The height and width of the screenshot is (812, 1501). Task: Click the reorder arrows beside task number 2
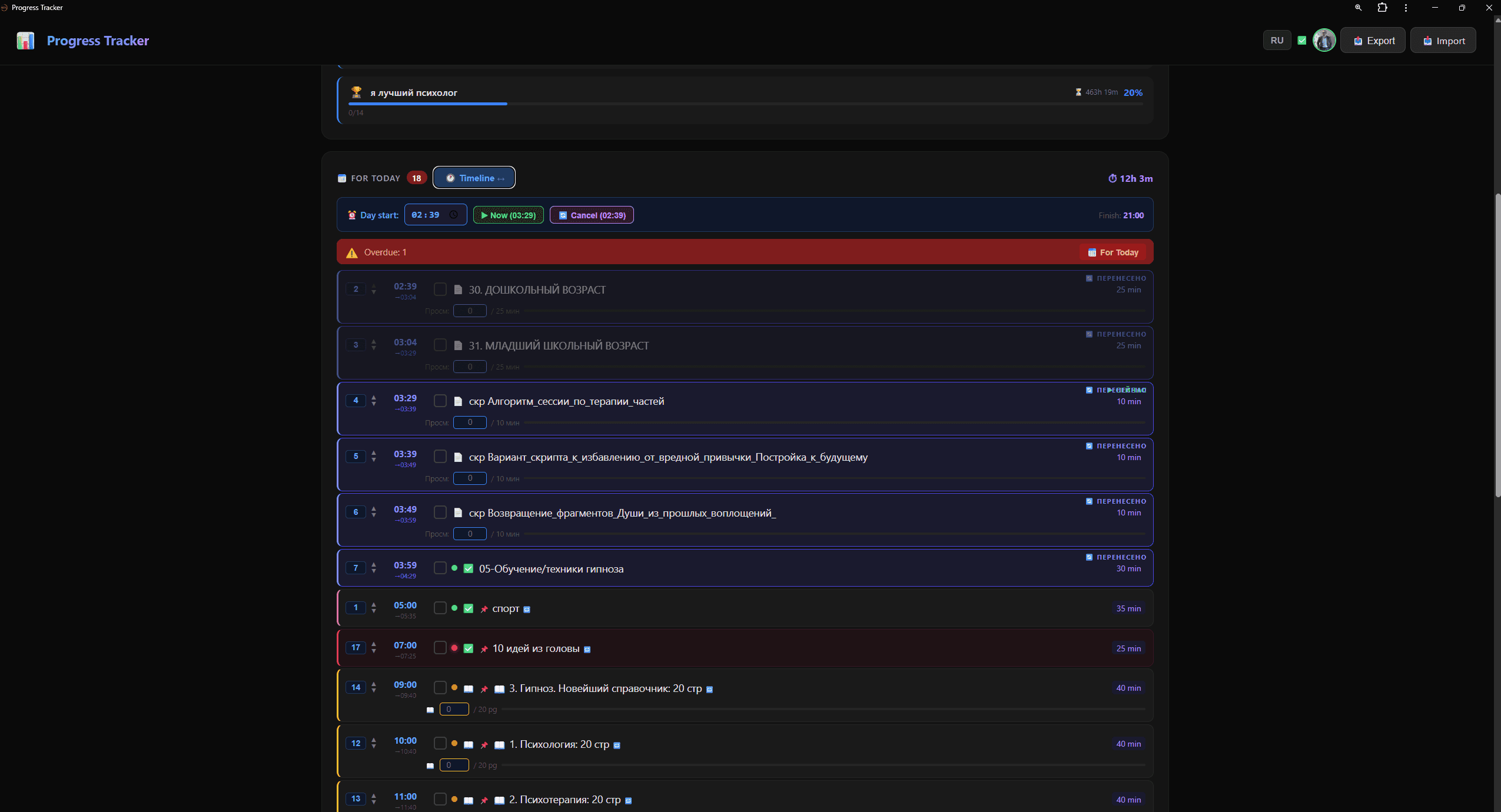[374, 289]
